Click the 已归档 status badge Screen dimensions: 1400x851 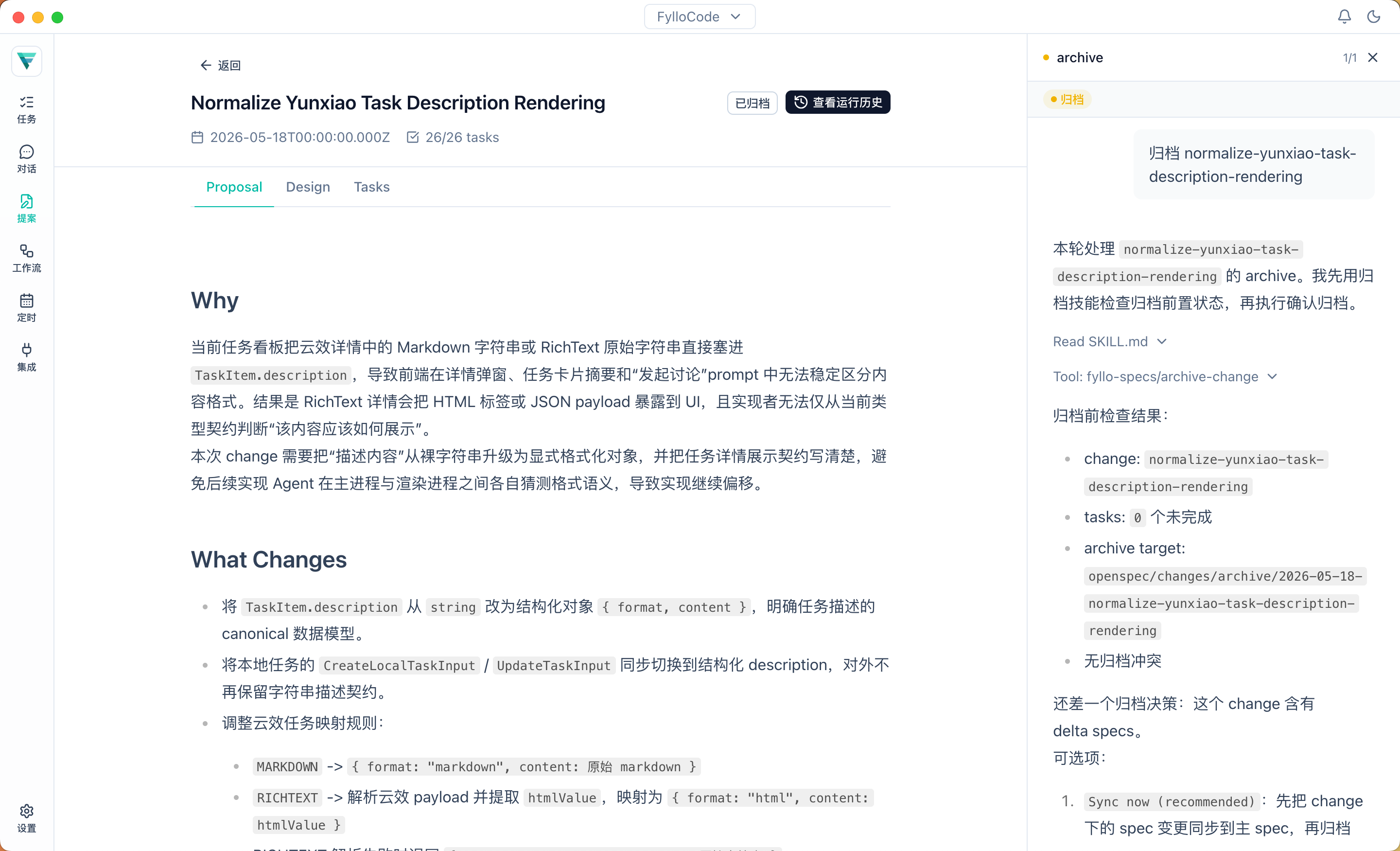[x=752, y=103]
